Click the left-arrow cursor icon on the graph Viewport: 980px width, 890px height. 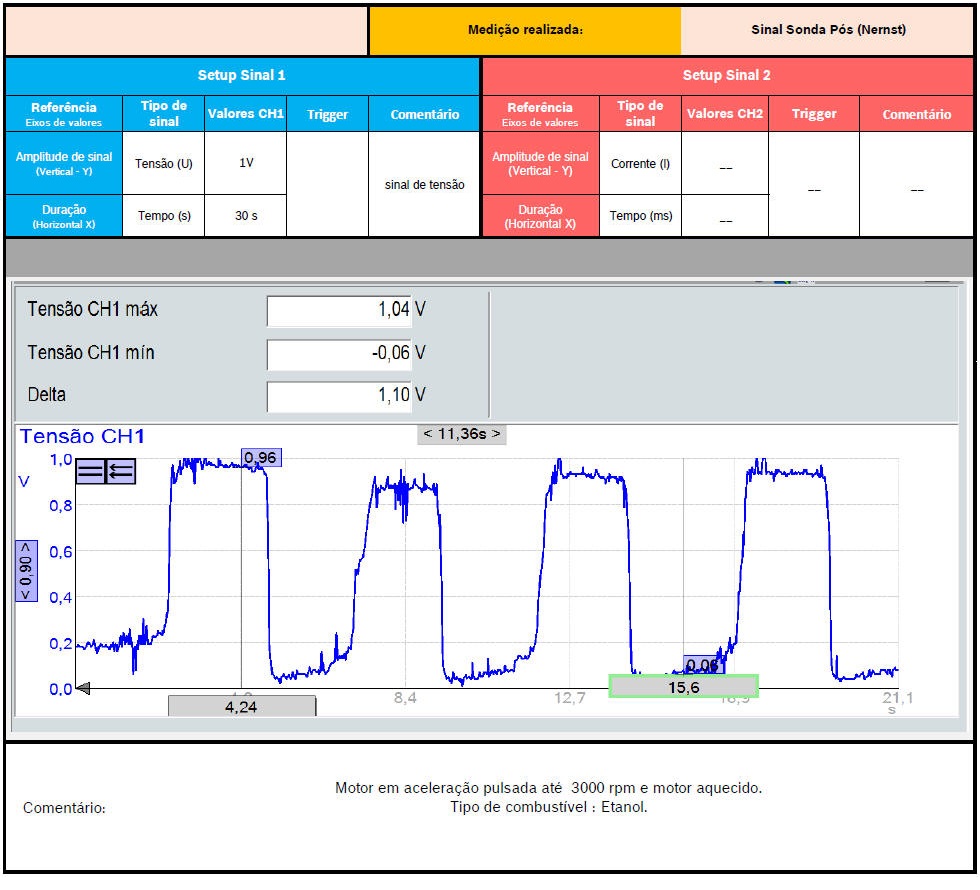coord(120,471)
